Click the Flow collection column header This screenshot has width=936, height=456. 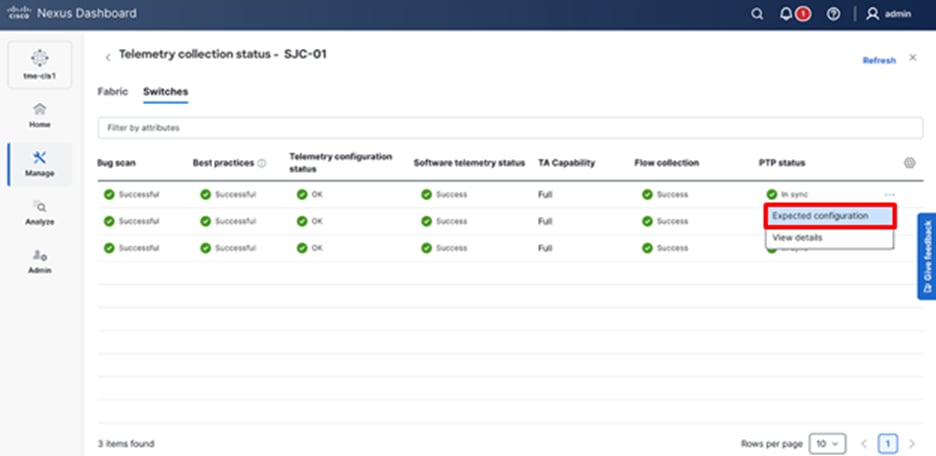coord(667,163)
